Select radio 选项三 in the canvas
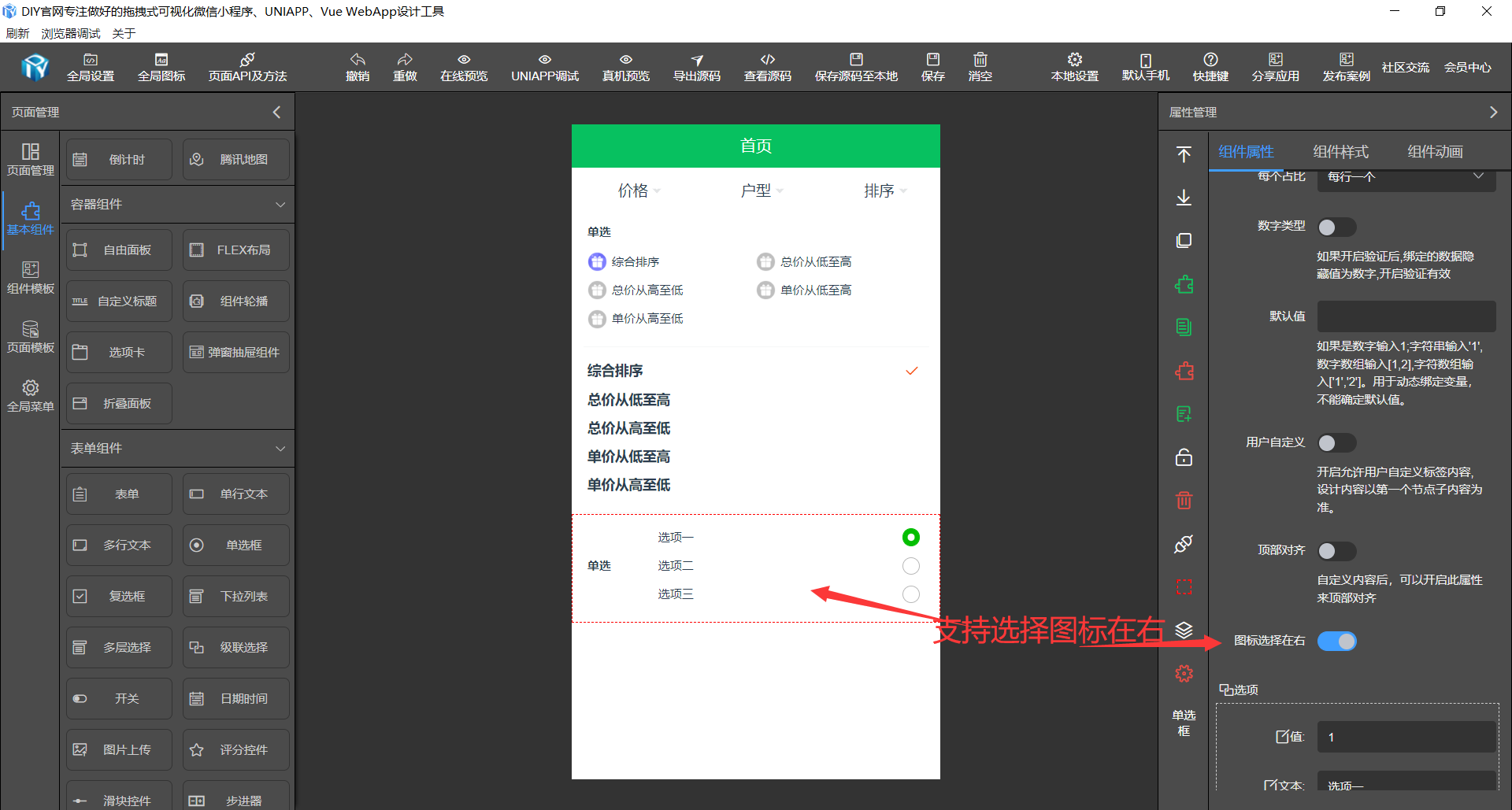Viewport: 1512px width, 810px height. pos(910,594)
